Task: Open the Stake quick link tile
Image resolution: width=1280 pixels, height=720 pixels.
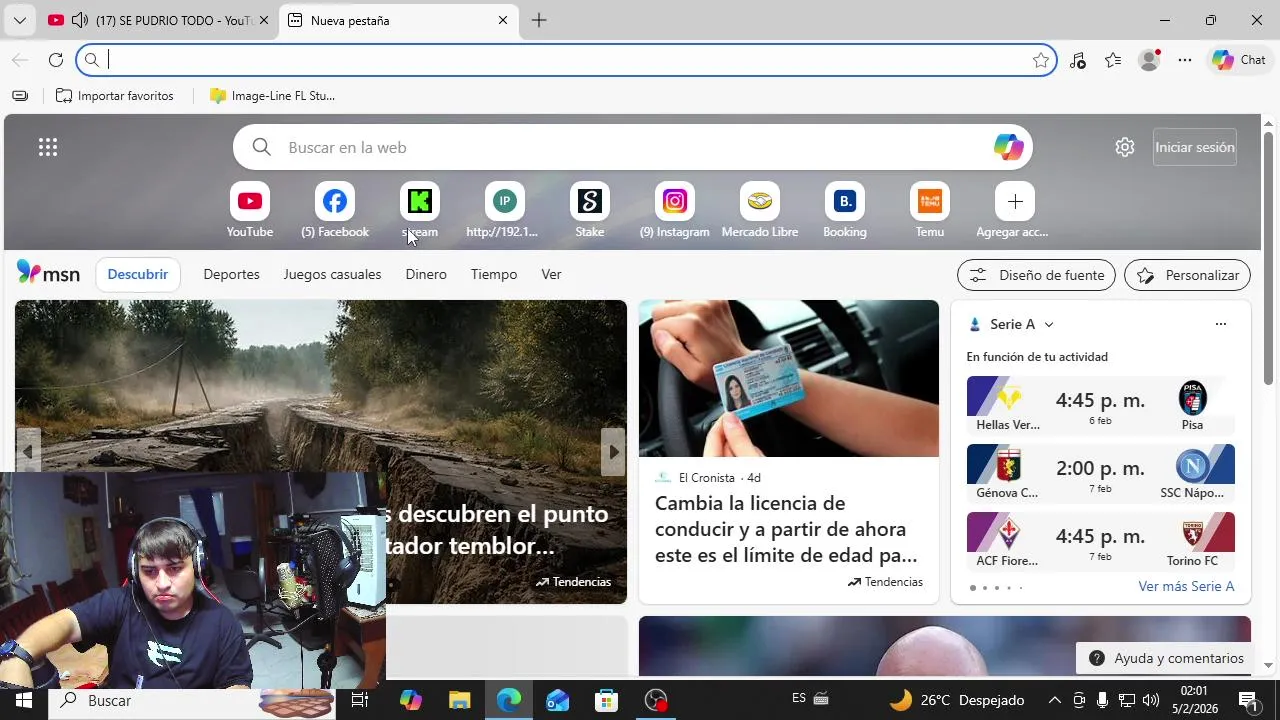Action: tap(590, 211)
